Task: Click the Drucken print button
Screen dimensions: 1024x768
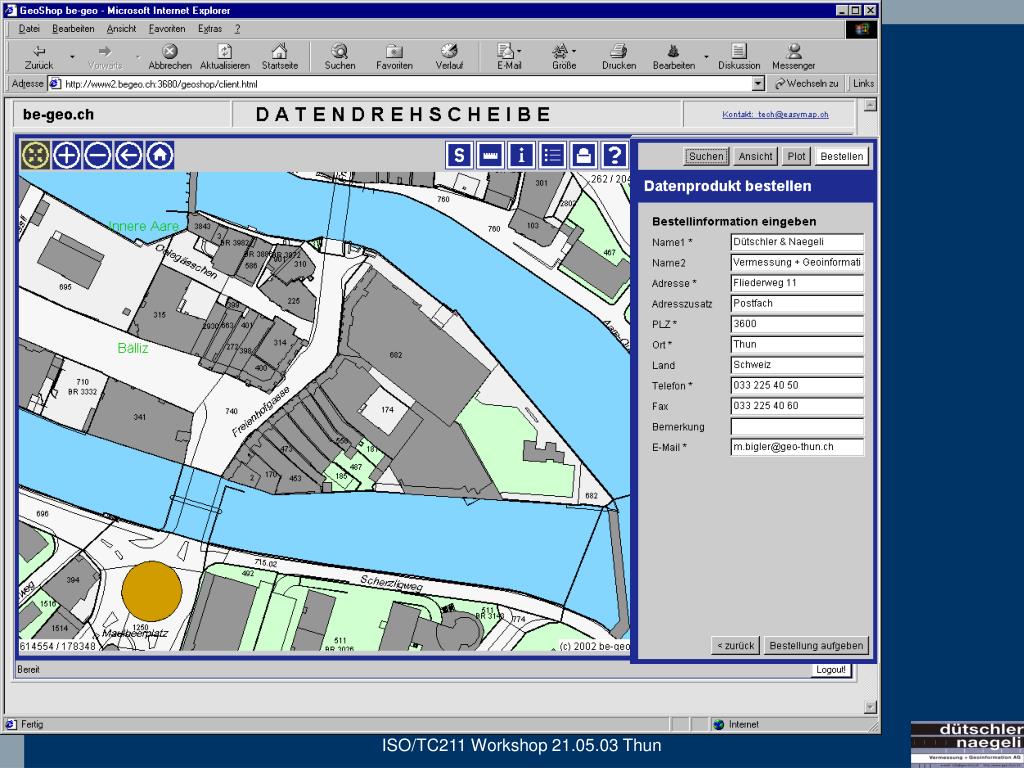Action: point(619,57)
